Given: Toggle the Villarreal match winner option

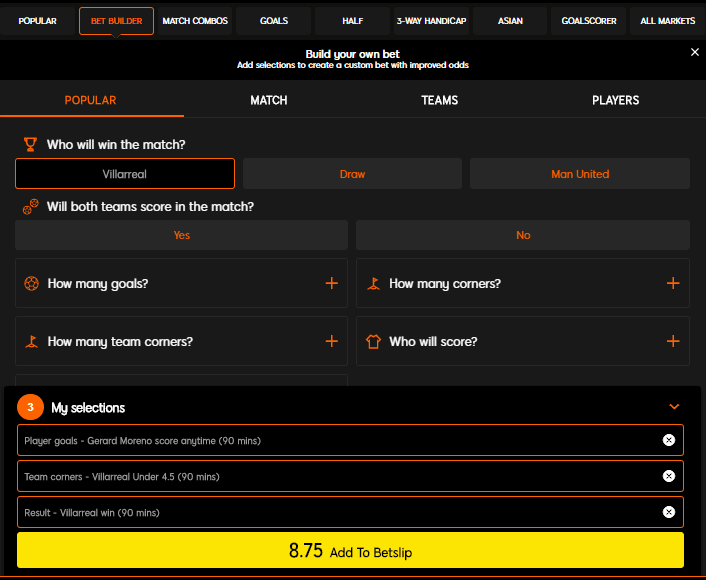Looking at the screenshot, I should tap(125, 174).
